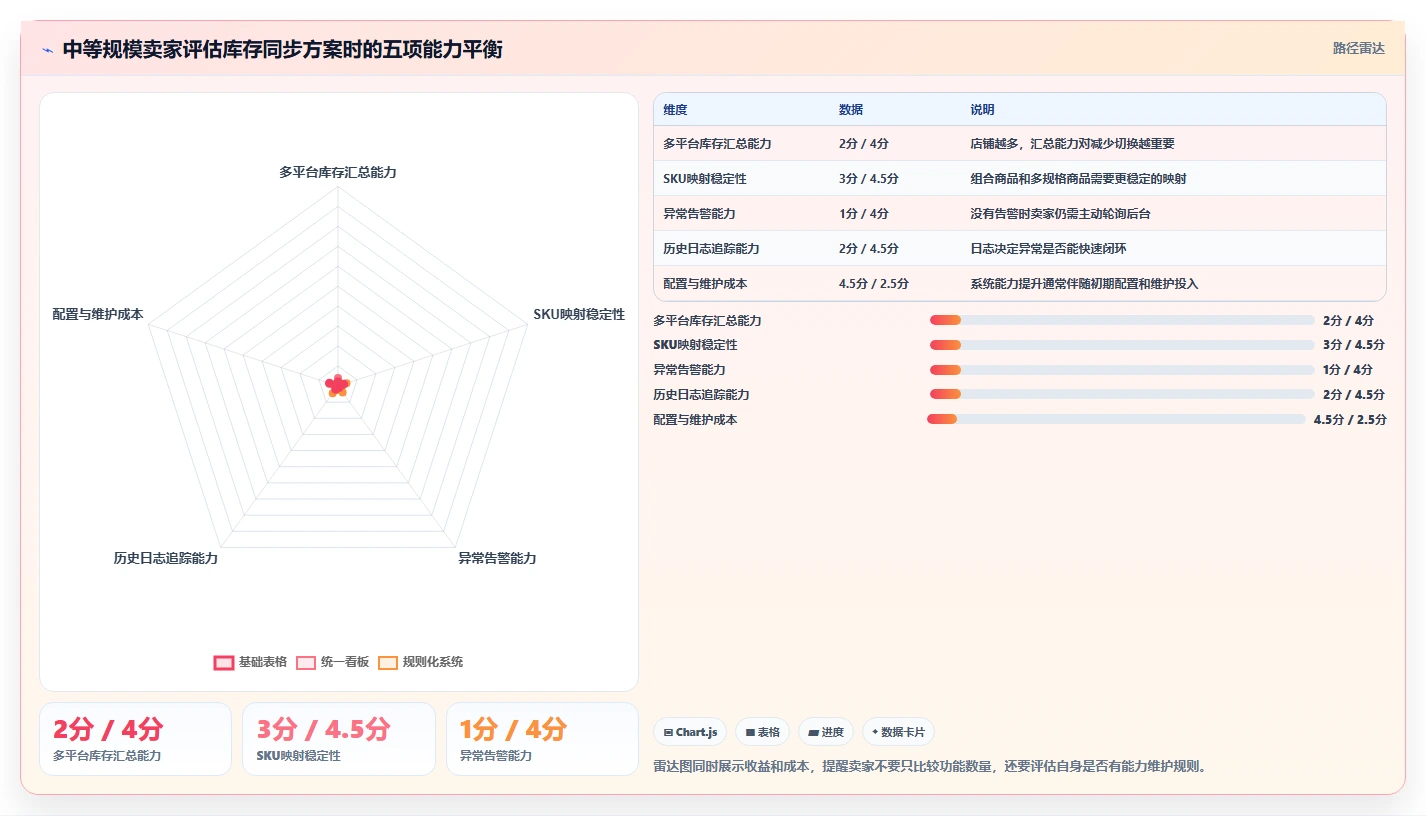Click table cell 4.5分 / 2.5分
Viewport: 1426px width, 816px height.
(874, 284)
